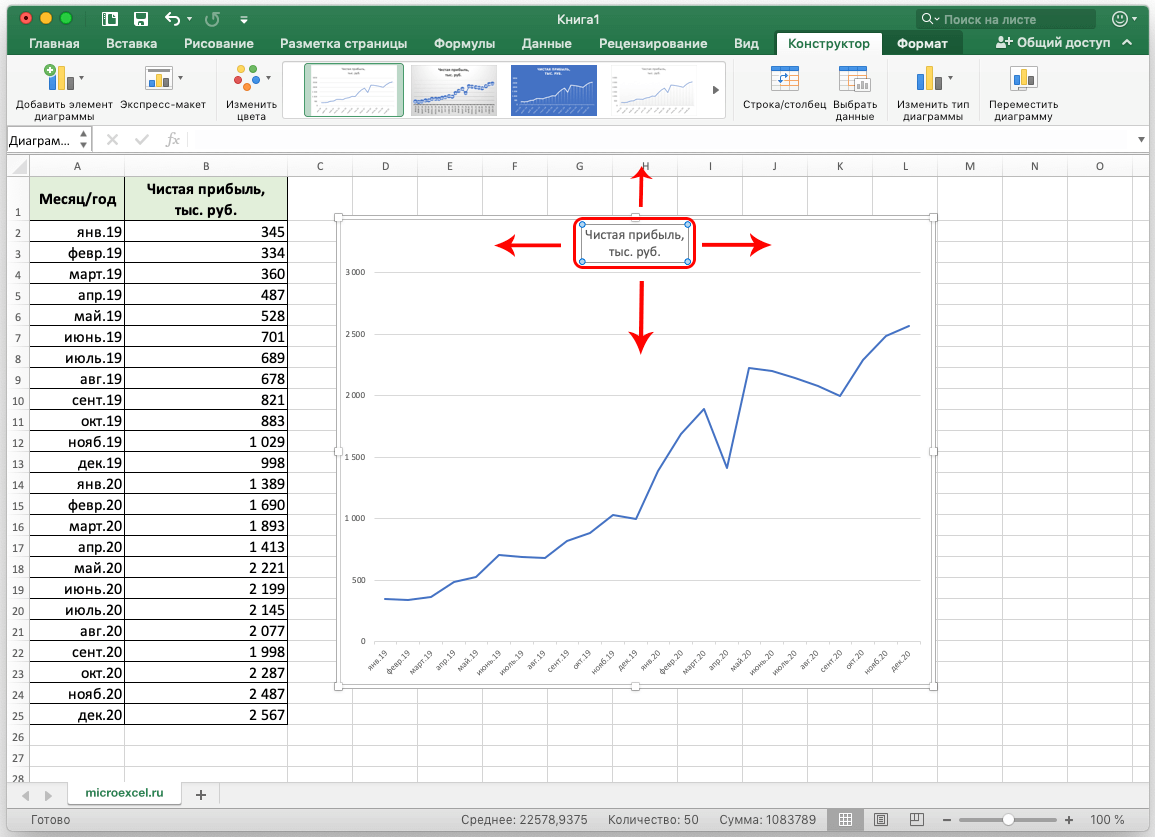
Task: Switch to the Формулы tab
Action: point(464,43)
